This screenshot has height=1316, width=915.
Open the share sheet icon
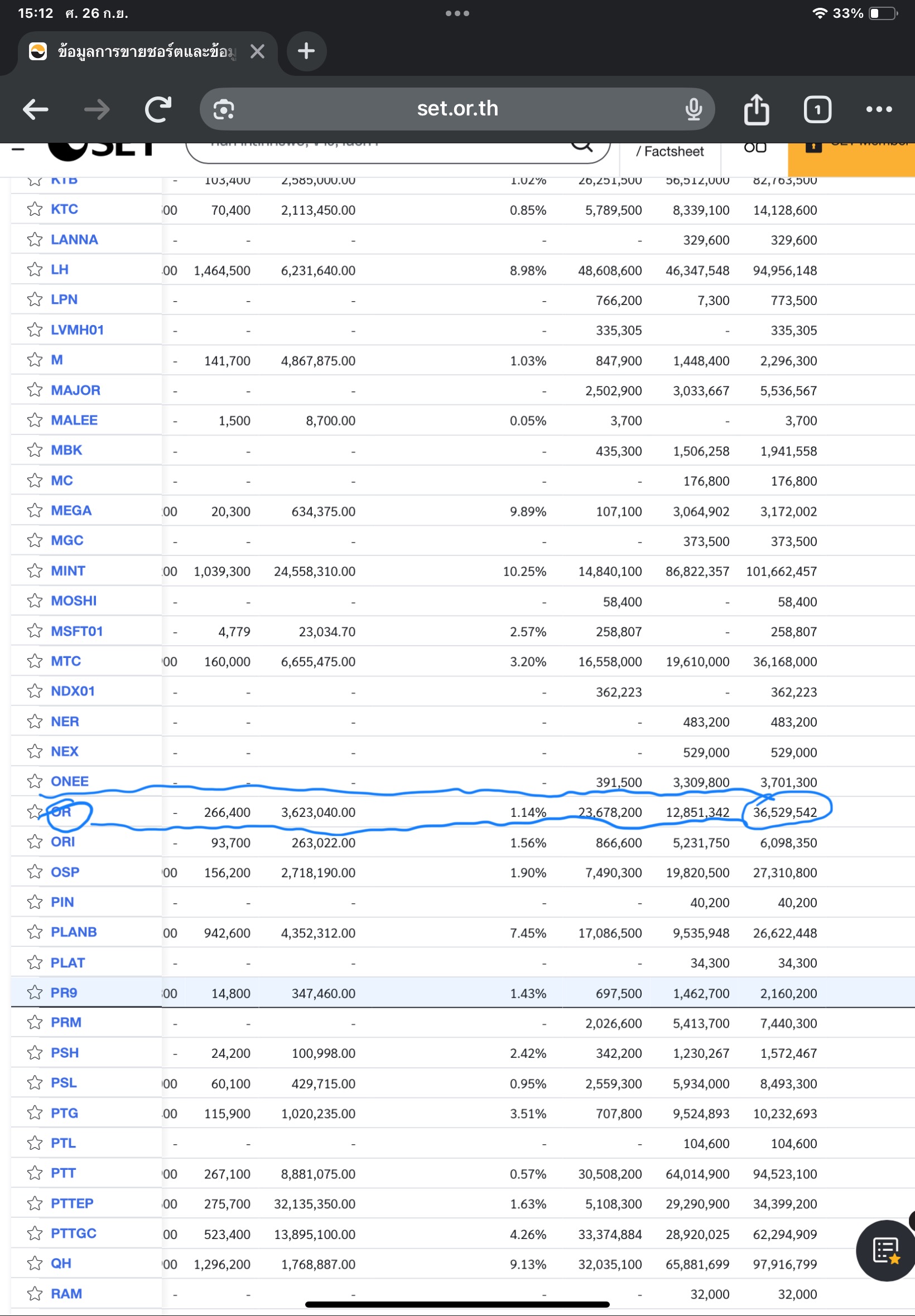pos(756,109)
